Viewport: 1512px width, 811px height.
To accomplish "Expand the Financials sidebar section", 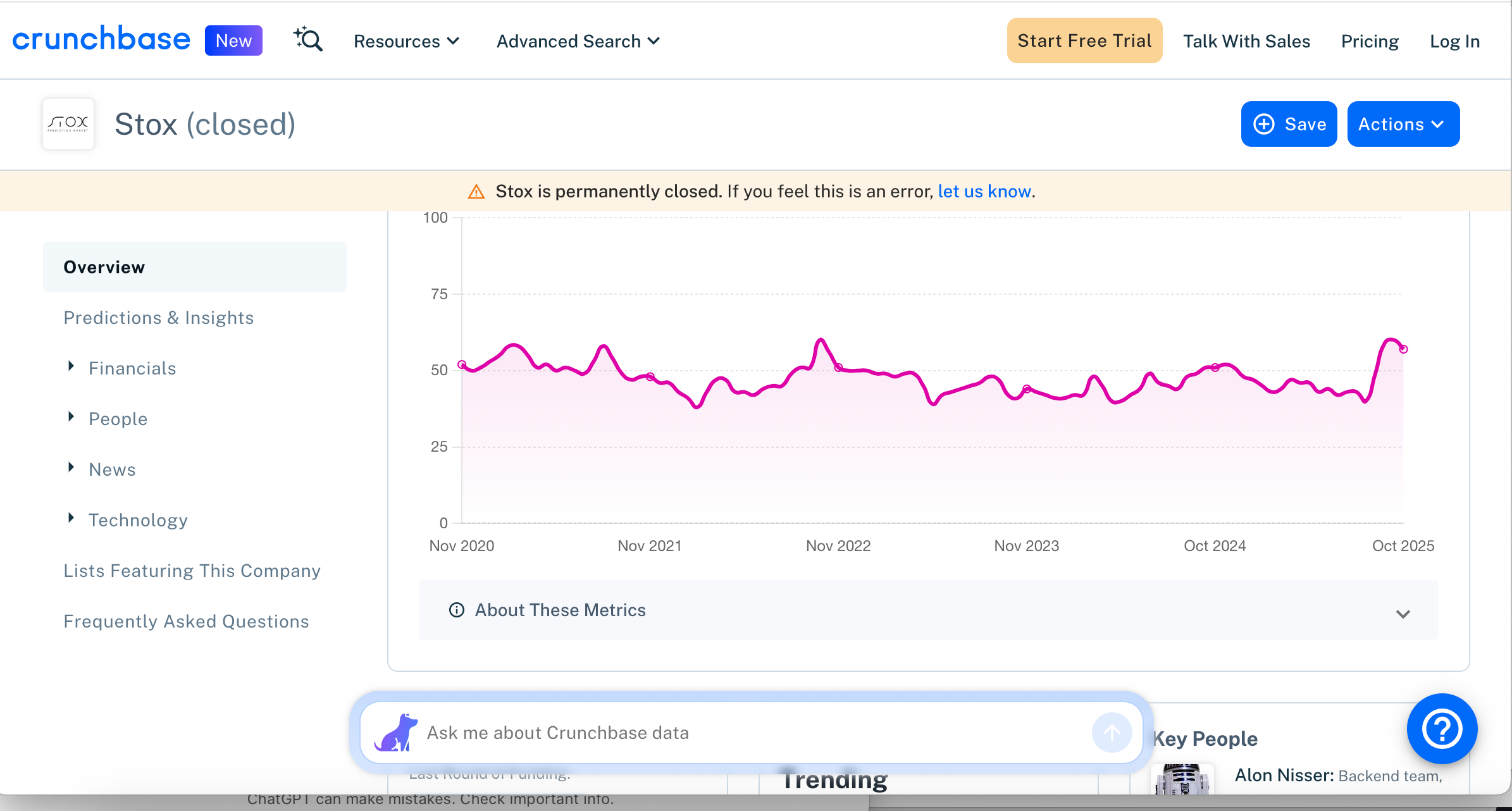I will click(71, 366).
